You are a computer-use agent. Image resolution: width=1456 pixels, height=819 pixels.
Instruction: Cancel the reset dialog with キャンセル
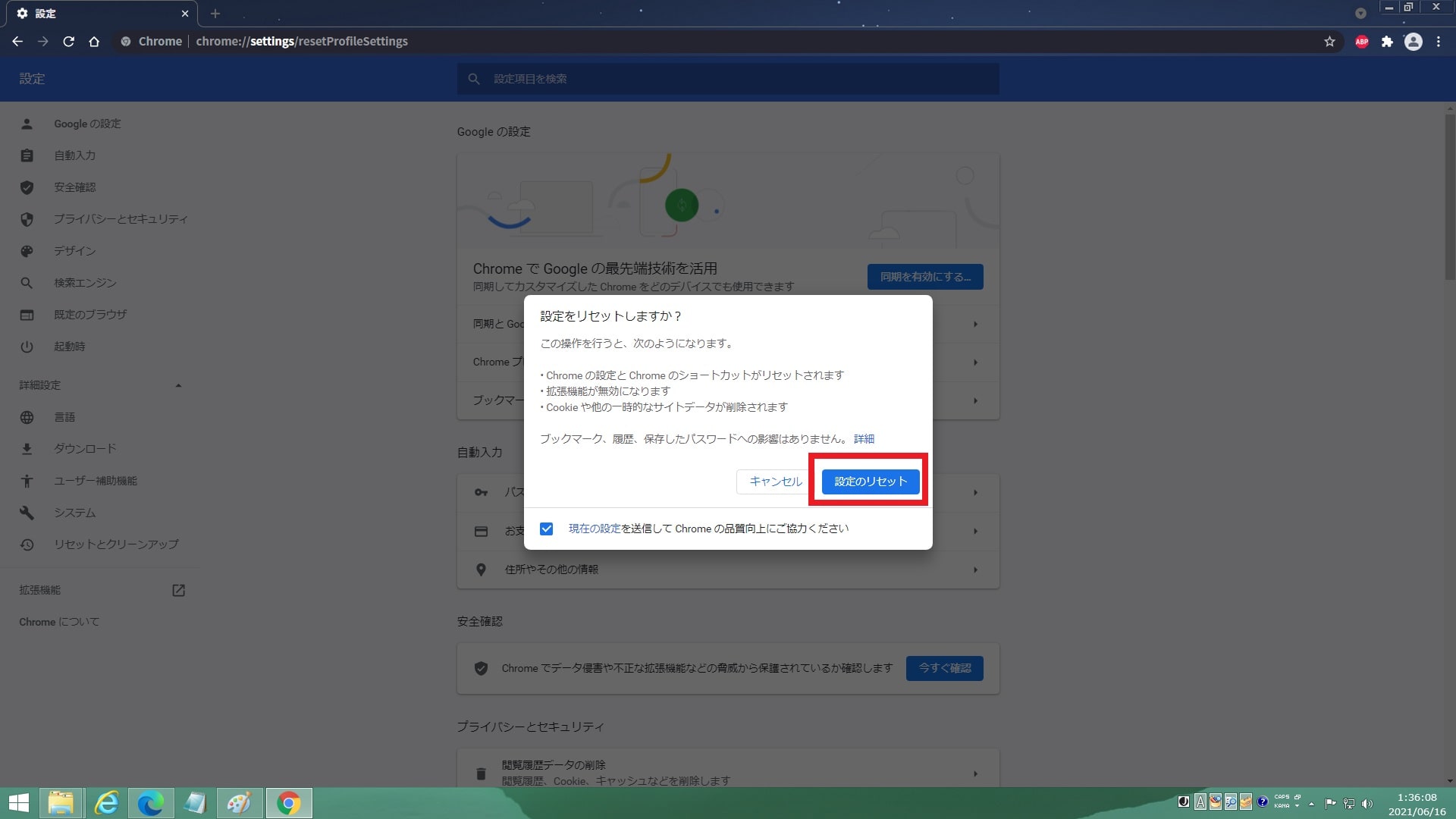(x=775, y=482)
